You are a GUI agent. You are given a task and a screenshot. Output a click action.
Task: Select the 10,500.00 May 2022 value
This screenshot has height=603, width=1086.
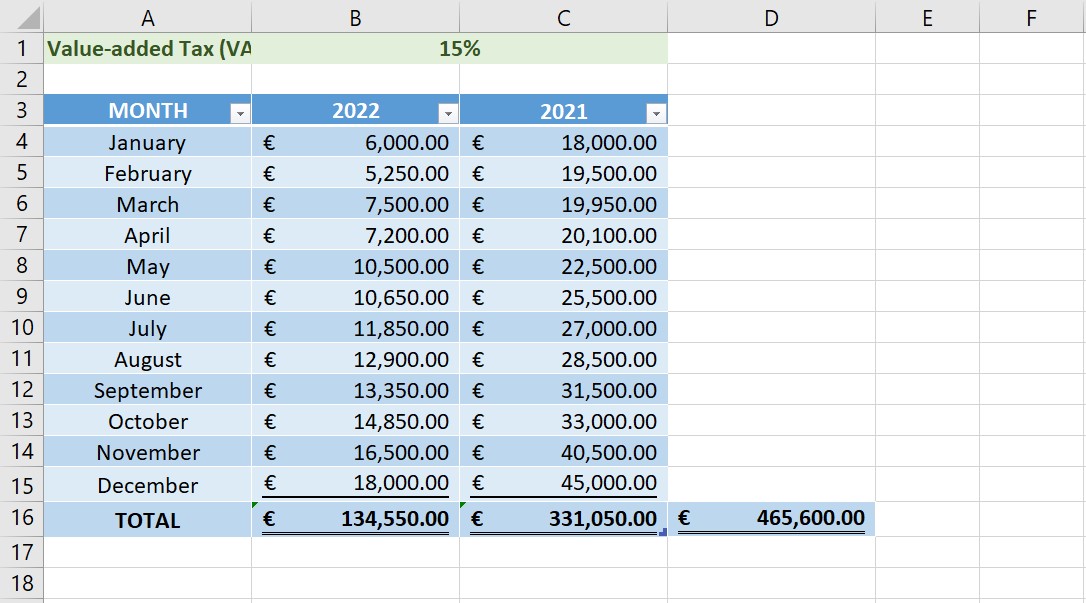(355, 266)
